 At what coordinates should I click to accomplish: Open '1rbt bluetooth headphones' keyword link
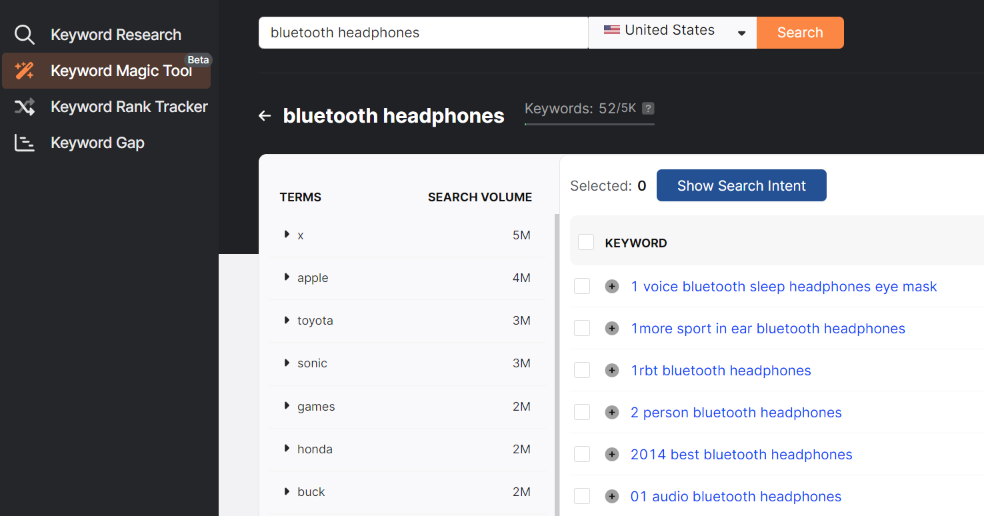coord(720,370)
